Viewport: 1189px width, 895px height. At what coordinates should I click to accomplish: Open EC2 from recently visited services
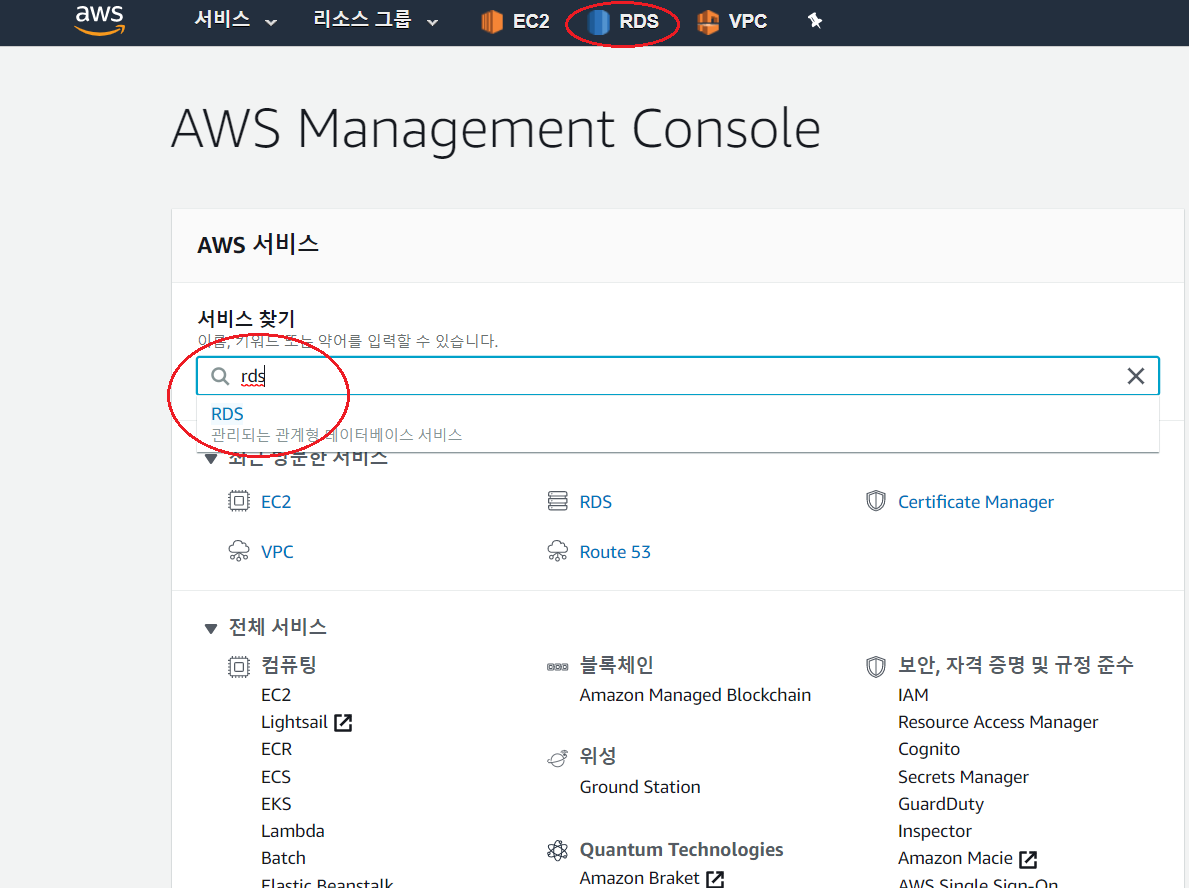276,502
